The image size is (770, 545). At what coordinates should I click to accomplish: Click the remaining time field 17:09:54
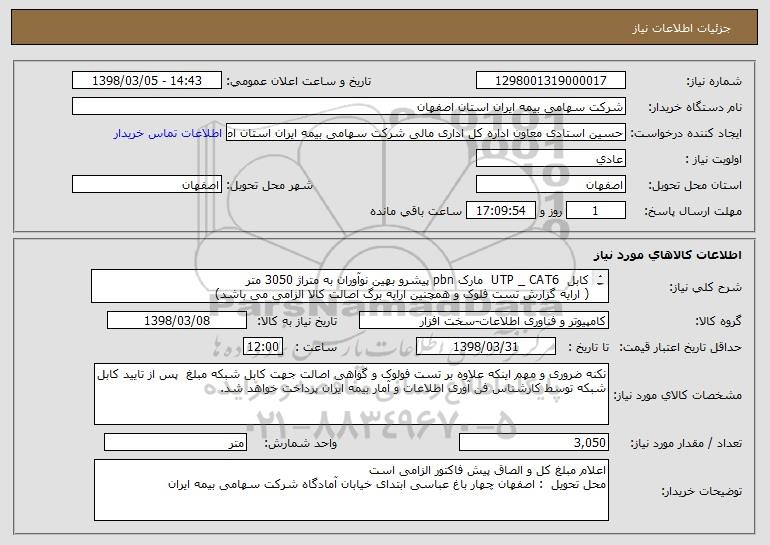(500, 211)
